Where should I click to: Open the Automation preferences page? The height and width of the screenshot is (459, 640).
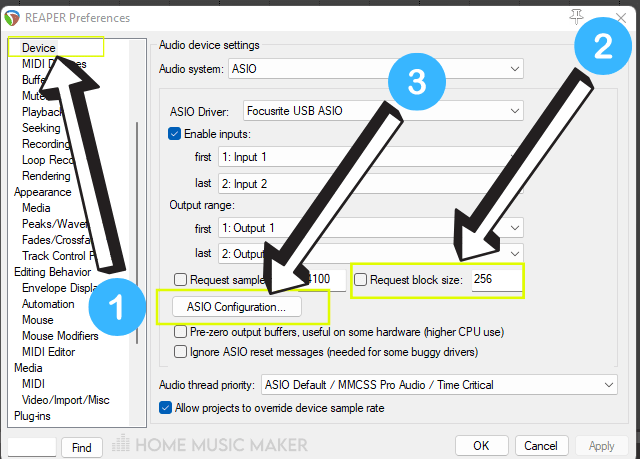click(48, 304)
